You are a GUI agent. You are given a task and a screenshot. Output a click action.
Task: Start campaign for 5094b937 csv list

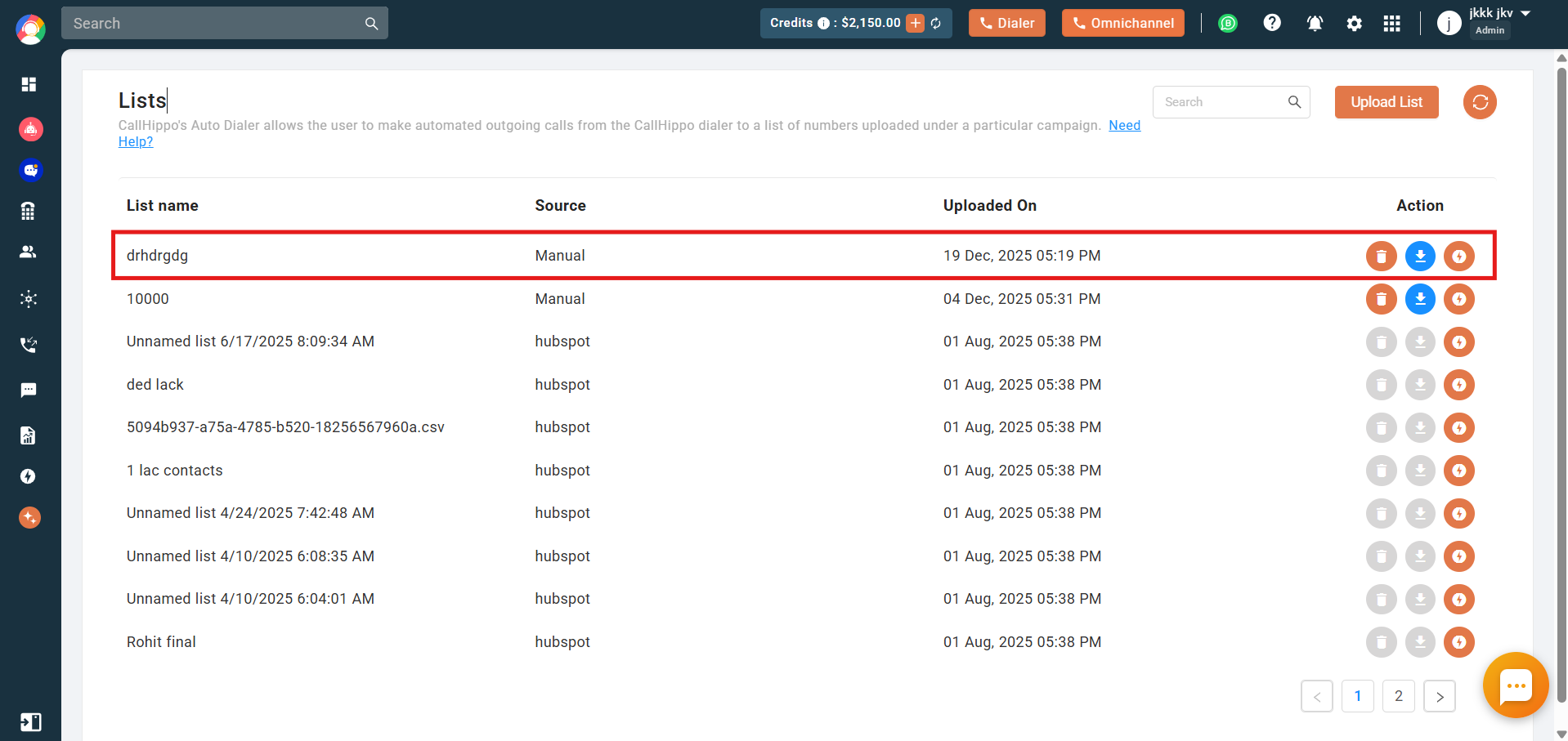point(1459,427)
